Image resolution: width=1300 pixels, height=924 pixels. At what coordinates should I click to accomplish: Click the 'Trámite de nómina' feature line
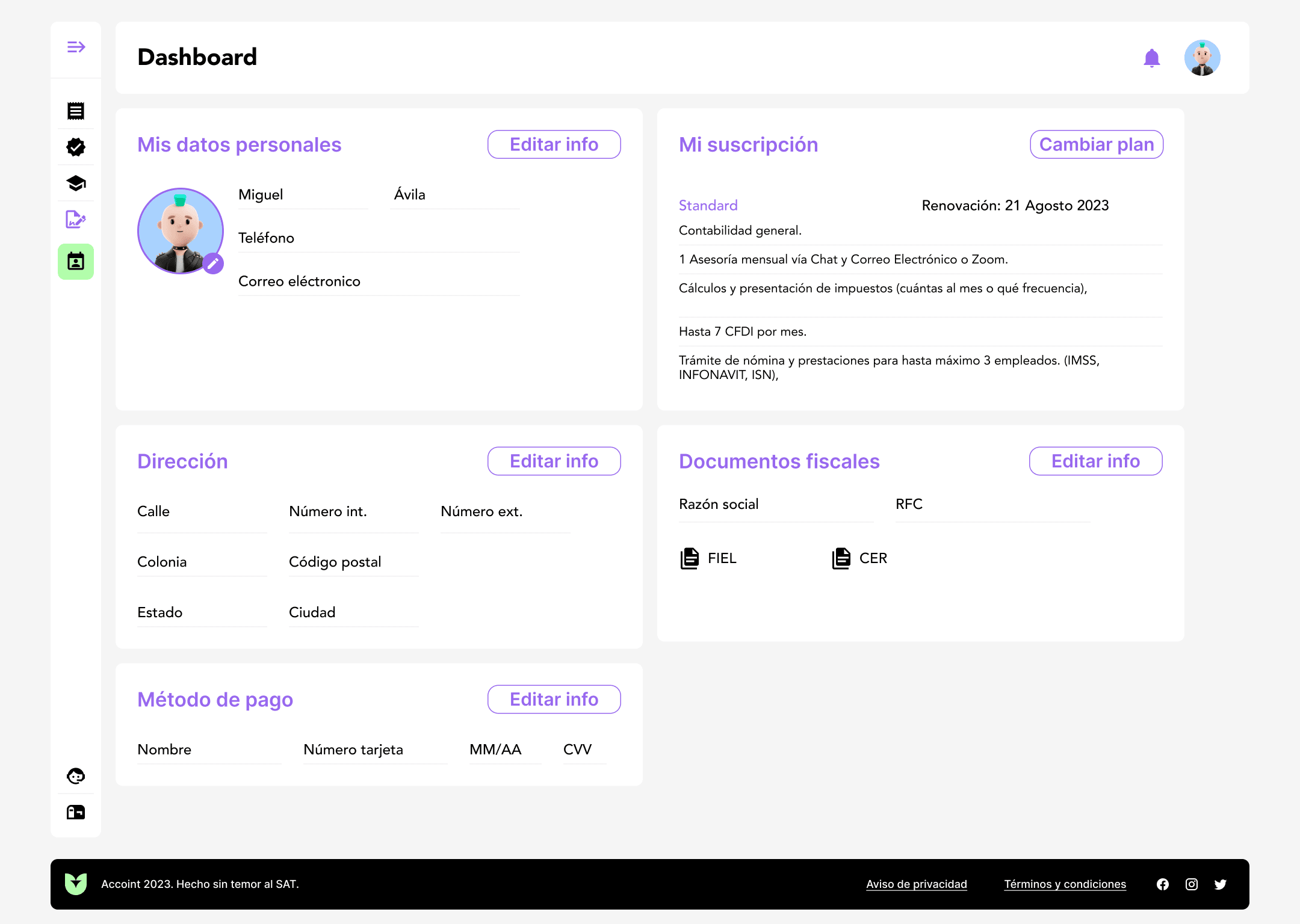[890, 368]
